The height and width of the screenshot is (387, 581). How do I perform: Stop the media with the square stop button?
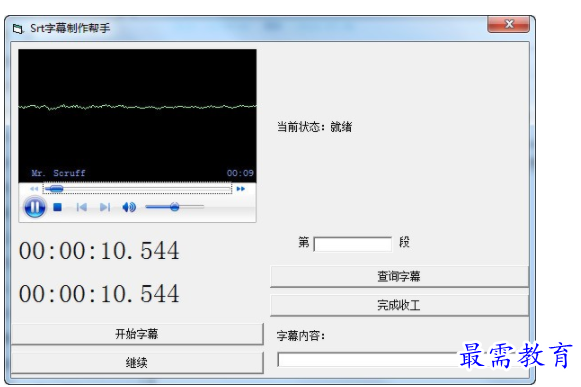pyautogui.click(x=57, y=207)
